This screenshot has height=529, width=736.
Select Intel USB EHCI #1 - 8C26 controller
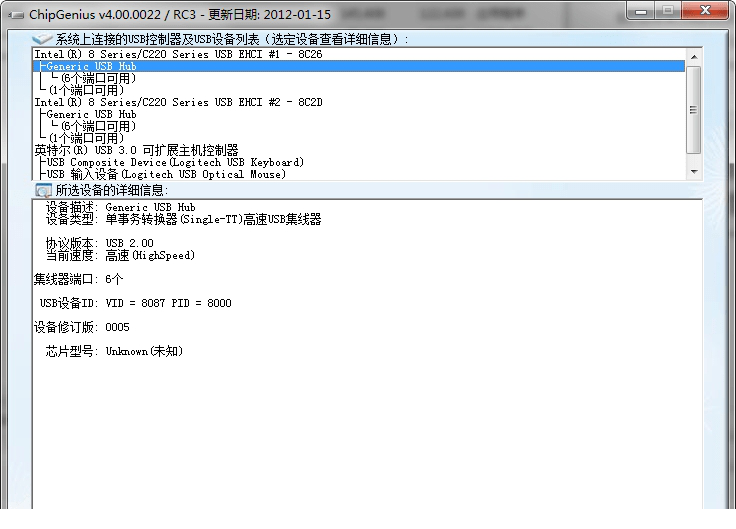(178, 54)
